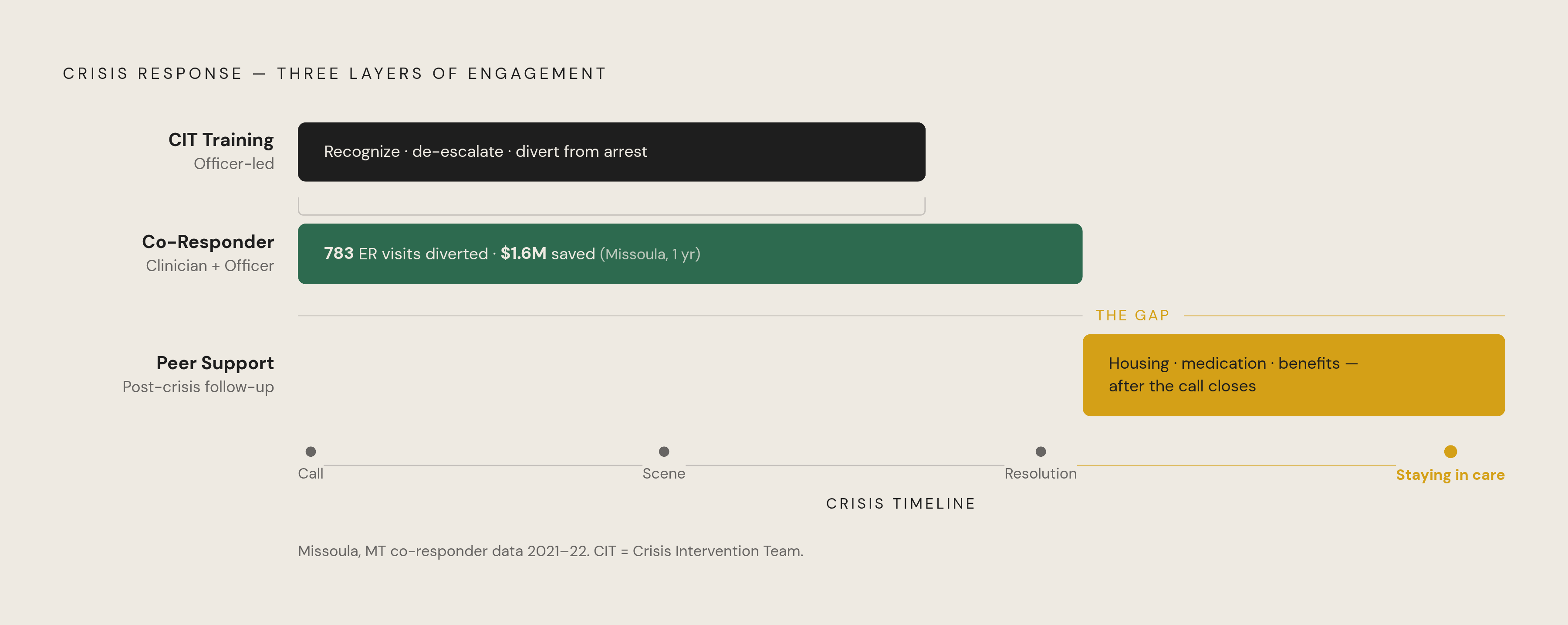
Task: Click the 'Co-Responder' row label
Action: [208, 242]
